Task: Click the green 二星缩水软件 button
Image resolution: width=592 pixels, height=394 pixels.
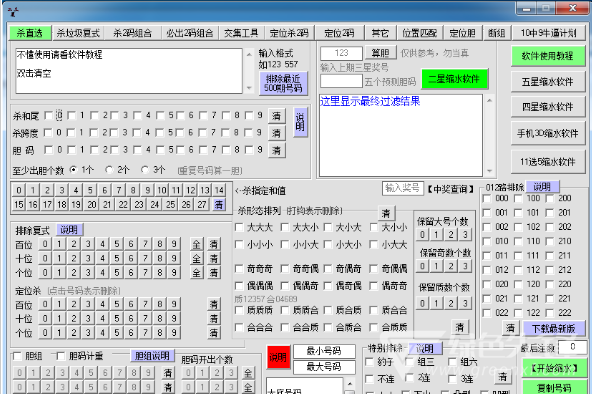Action: [x=454, y=79]
